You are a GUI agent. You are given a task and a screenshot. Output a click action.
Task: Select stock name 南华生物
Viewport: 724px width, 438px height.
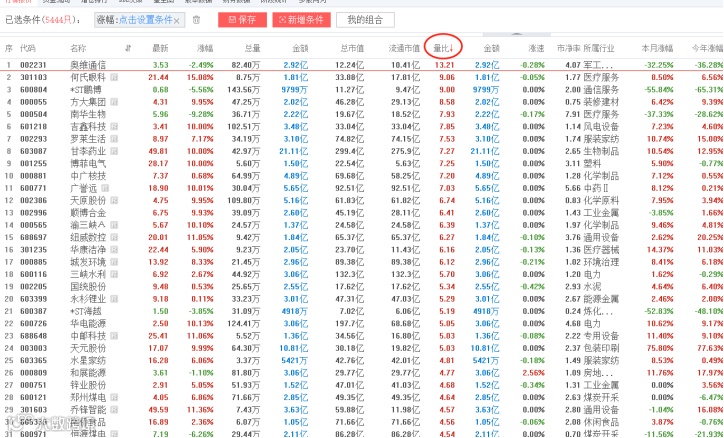[x=88, y=114]
